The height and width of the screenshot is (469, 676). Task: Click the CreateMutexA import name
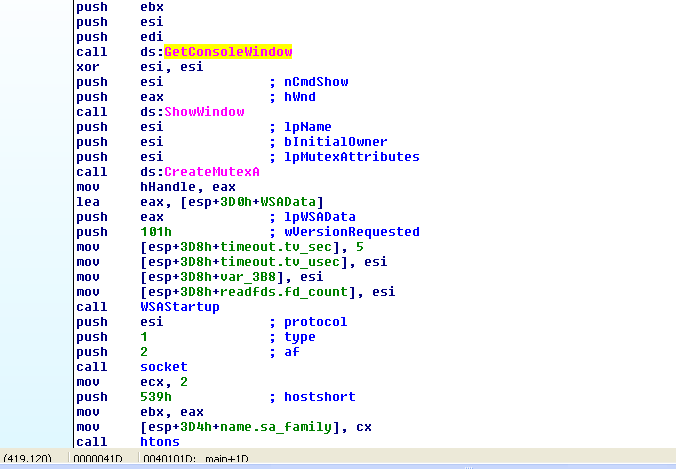[x=212, y=172]
